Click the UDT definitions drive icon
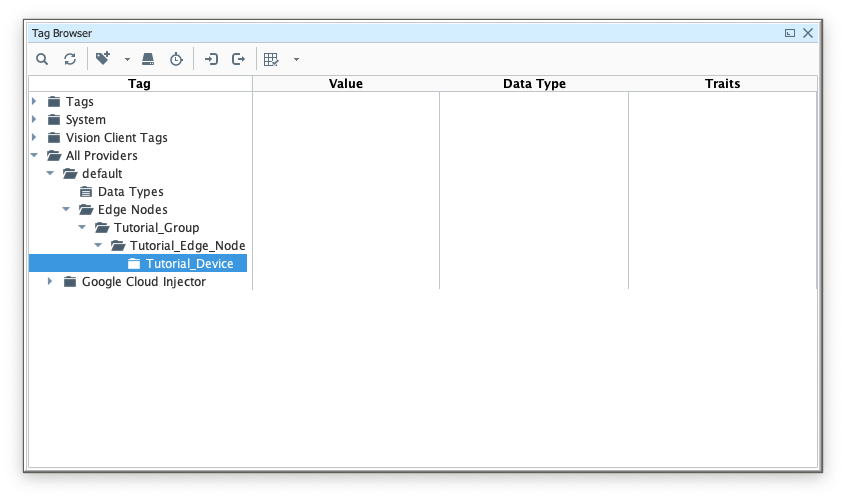Screen dimensions: 846x500 click(x=148, y=60)
